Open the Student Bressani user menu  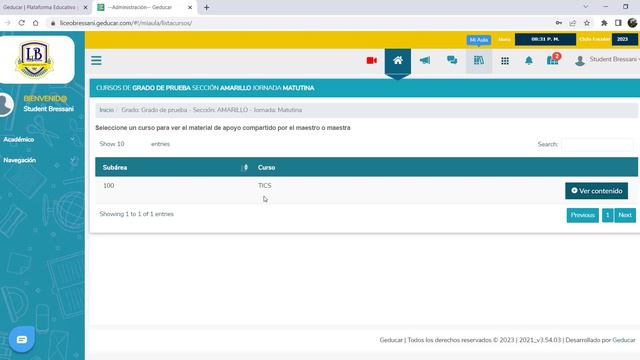(x=607, y=60)
